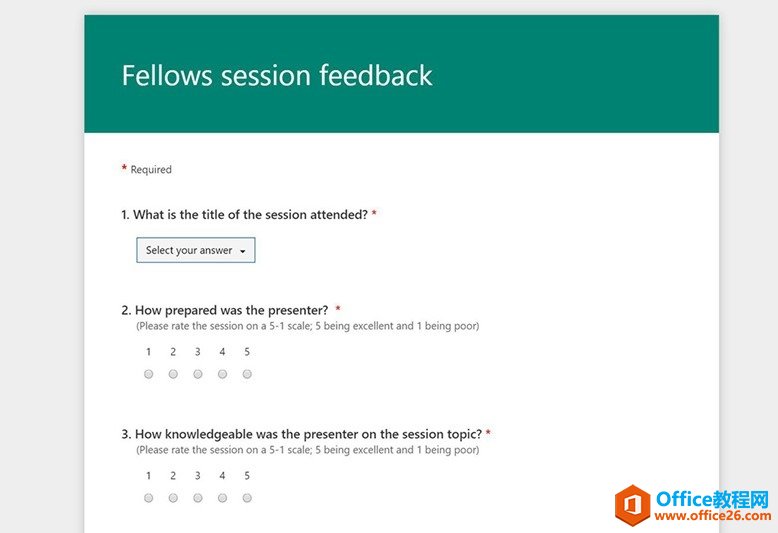Screen dimensions: 778x533
Task: Select rating 1 for presenter preparedness
Action: point(148,374)
